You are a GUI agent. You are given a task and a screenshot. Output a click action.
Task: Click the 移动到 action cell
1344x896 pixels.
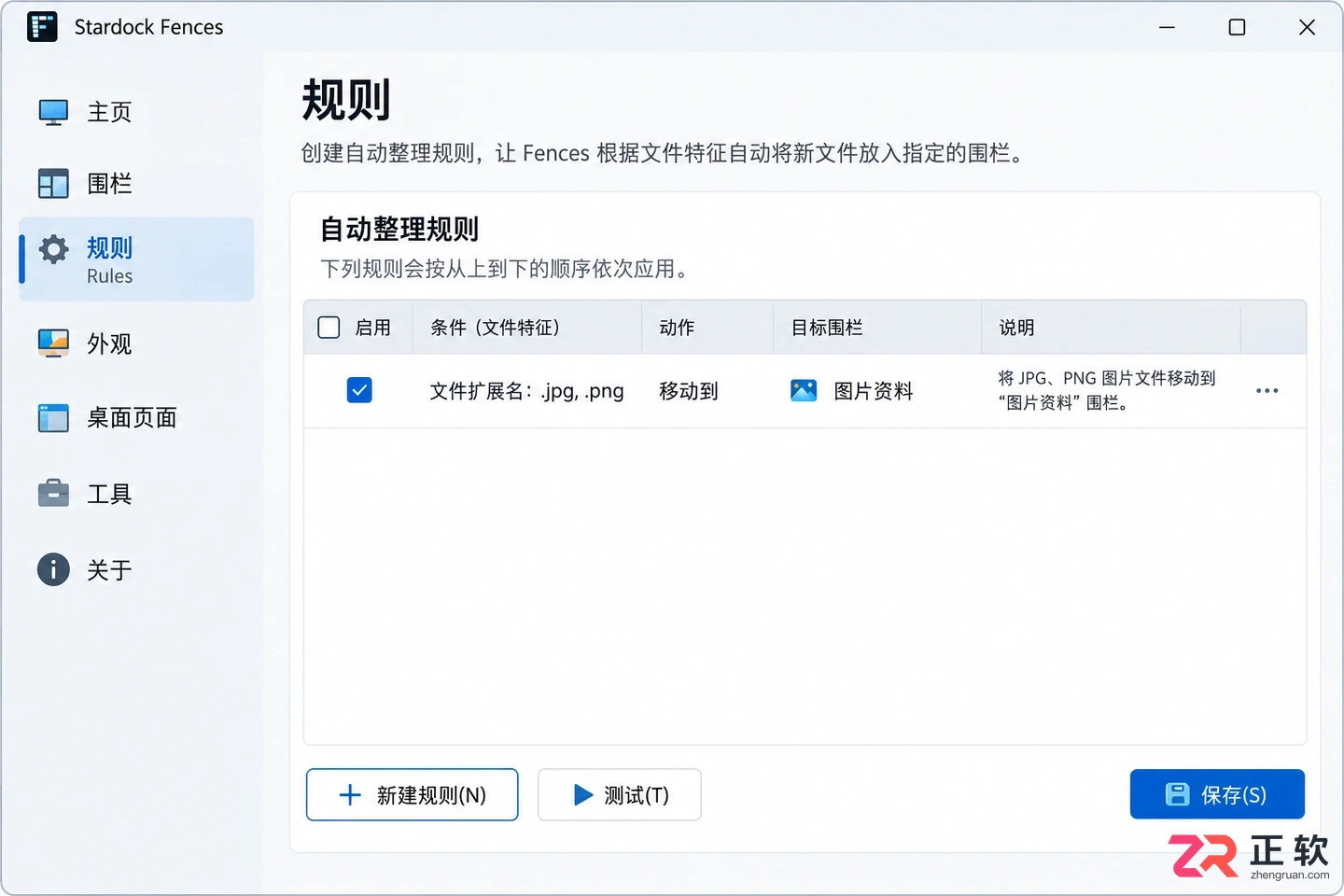689,391
